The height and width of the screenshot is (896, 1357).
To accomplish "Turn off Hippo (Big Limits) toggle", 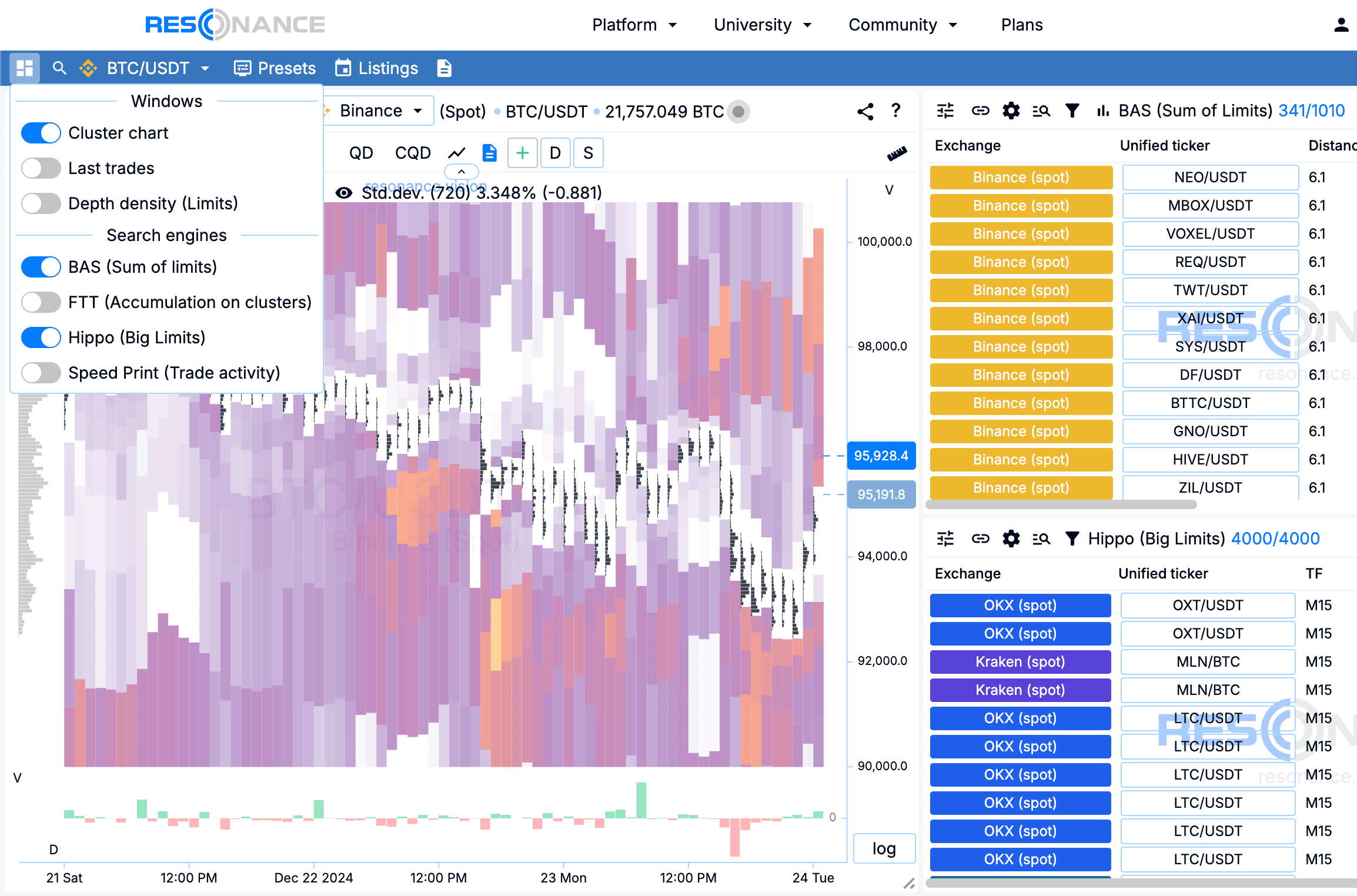I will (x=41, y=337).
